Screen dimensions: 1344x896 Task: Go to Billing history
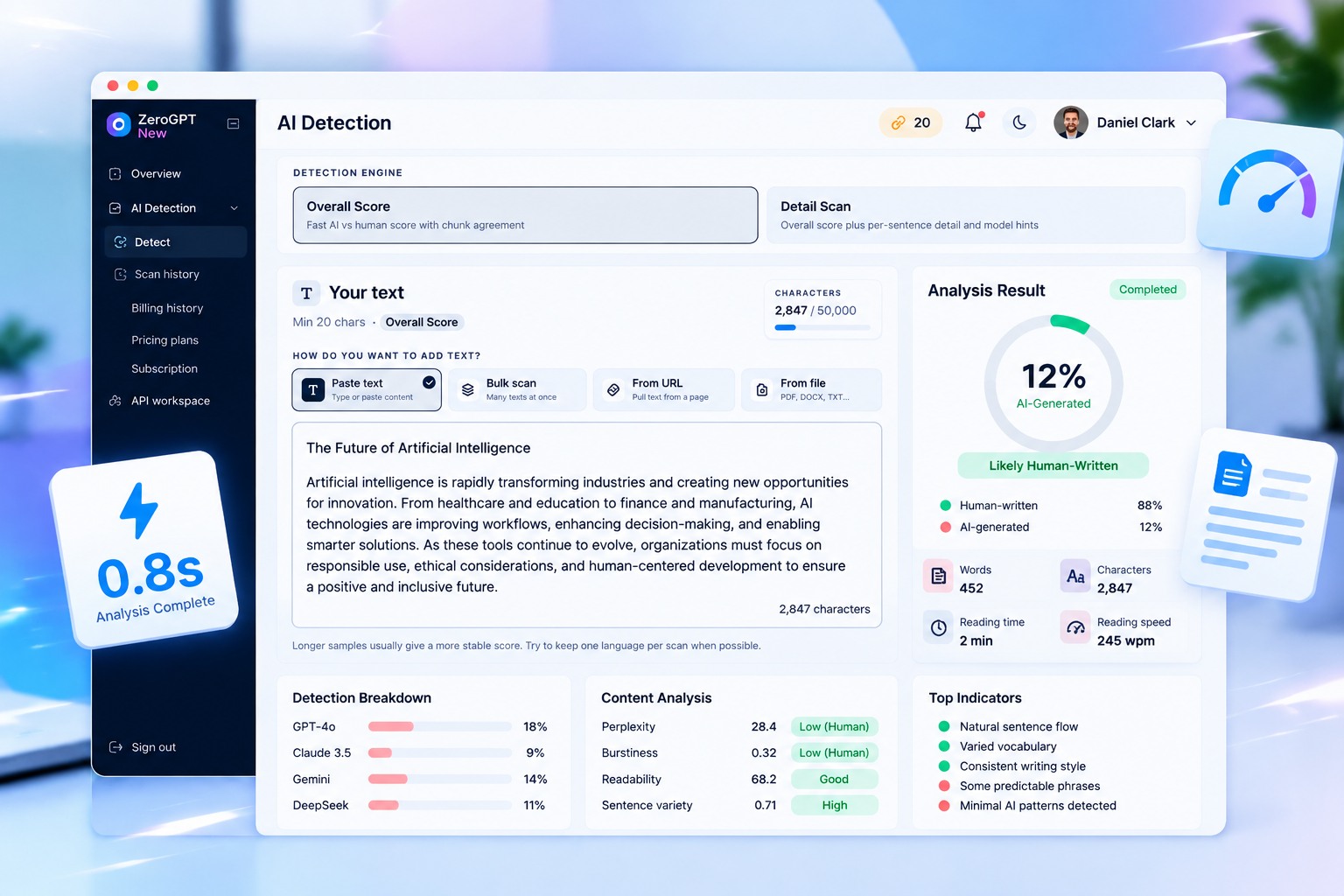pos(167,308)
